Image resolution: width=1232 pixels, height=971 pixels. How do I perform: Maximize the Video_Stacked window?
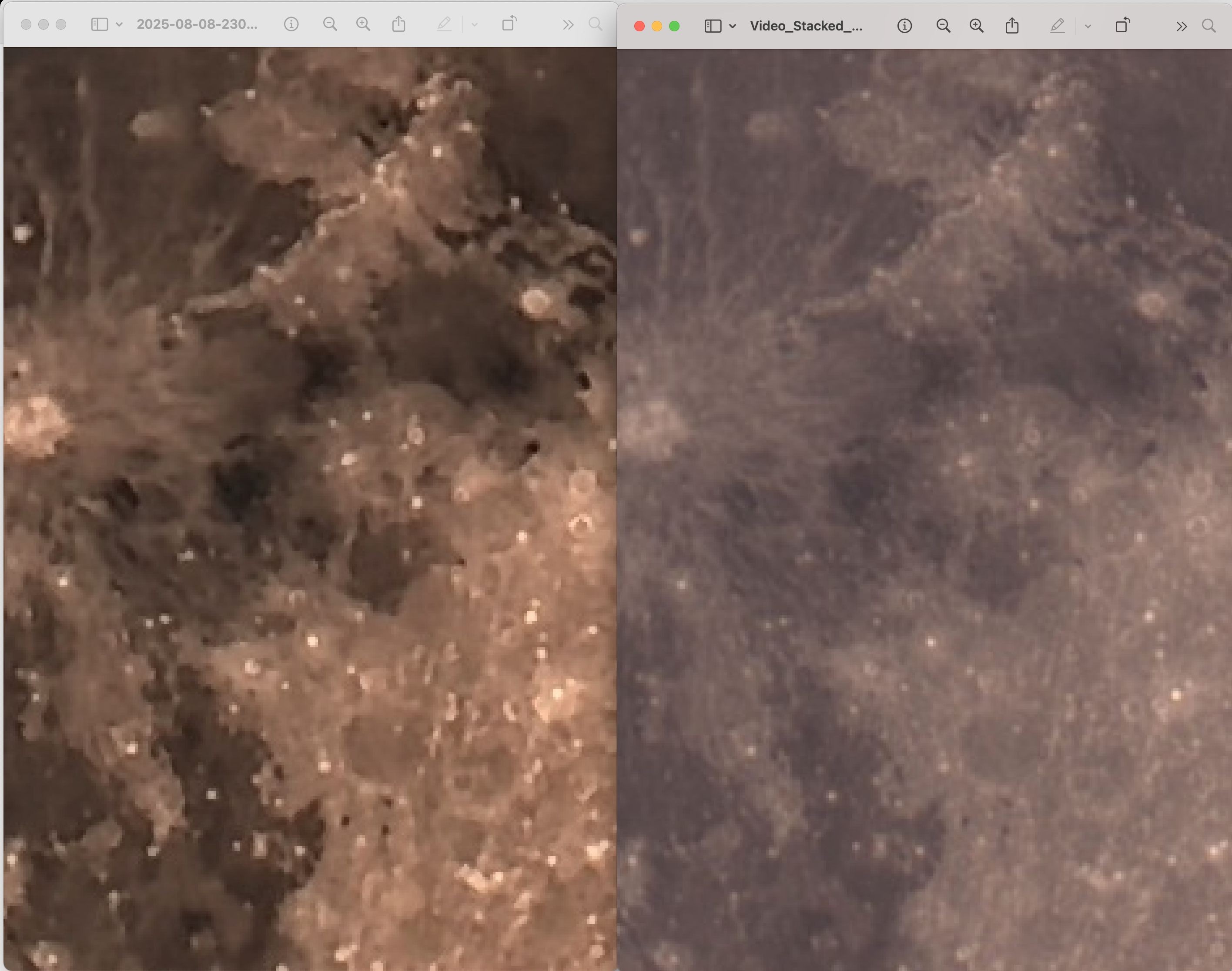coord(674,26)
